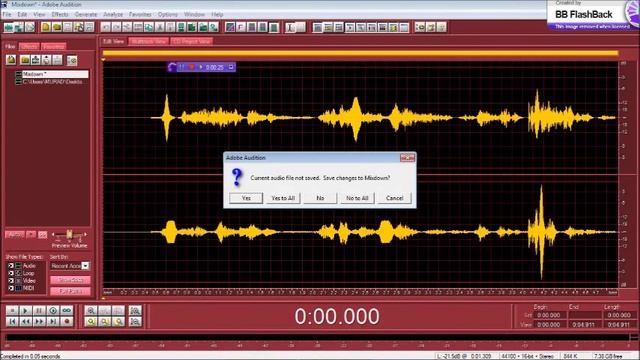This screenshot has width=640, height=360.
Task: Click the first yellow zoom magnifier icon
Action: [x=91, y=322]
